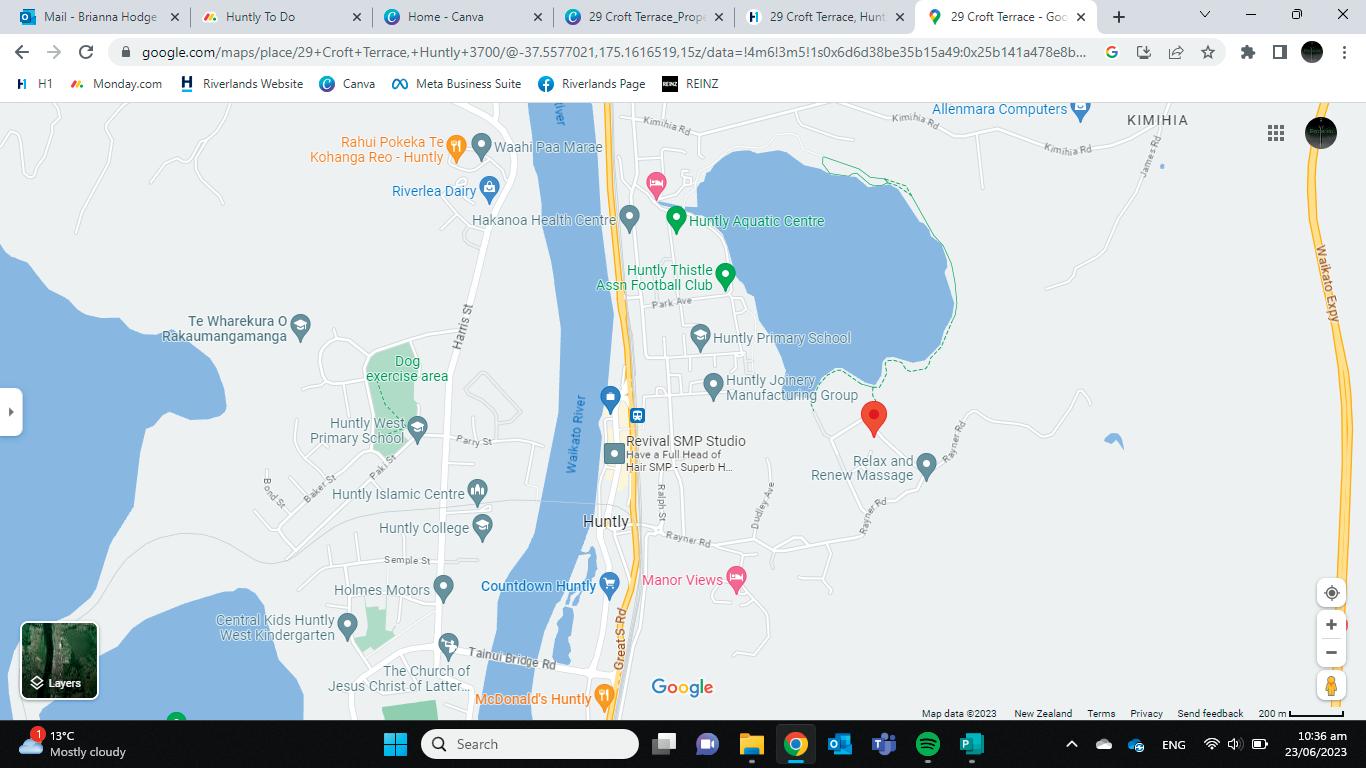Open Holmes Motors map pin
1366x768 pixels.
(443, 588)
